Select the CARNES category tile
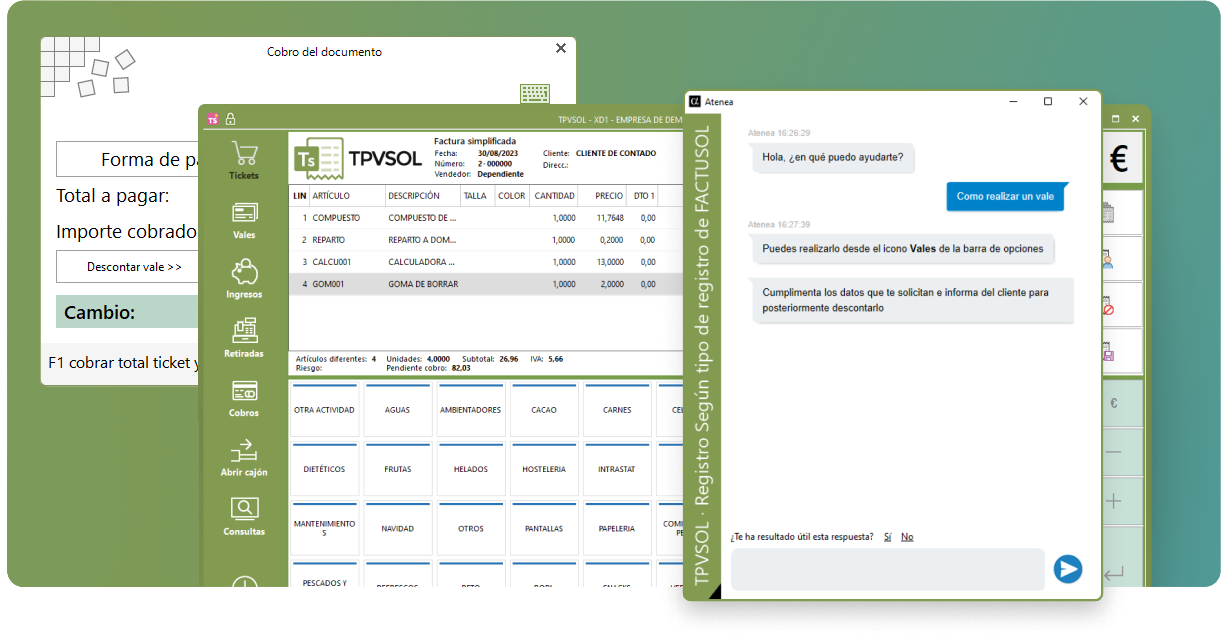The height and width of the screenshot is (638, 1221). point(617,410)
